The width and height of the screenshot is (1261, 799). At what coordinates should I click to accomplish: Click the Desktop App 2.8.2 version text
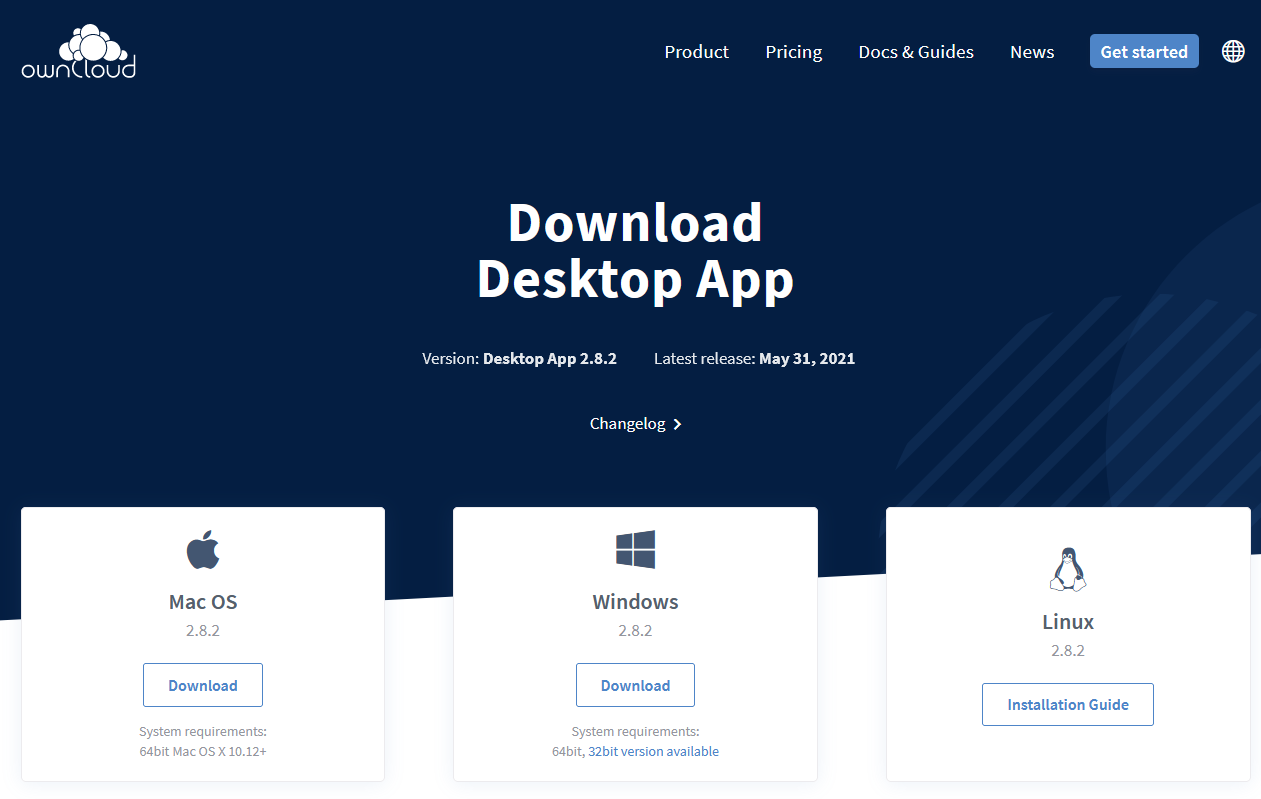(x=550, y=358)
